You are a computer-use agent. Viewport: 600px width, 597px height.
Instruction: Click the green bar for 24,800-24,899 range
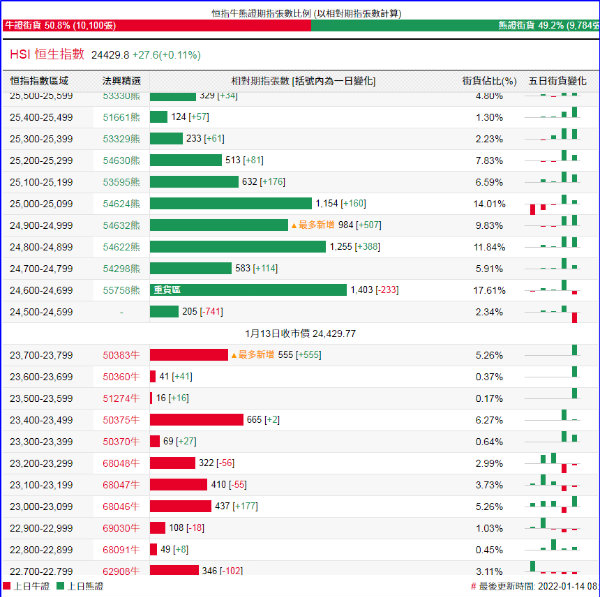click(x=238, y=246)
